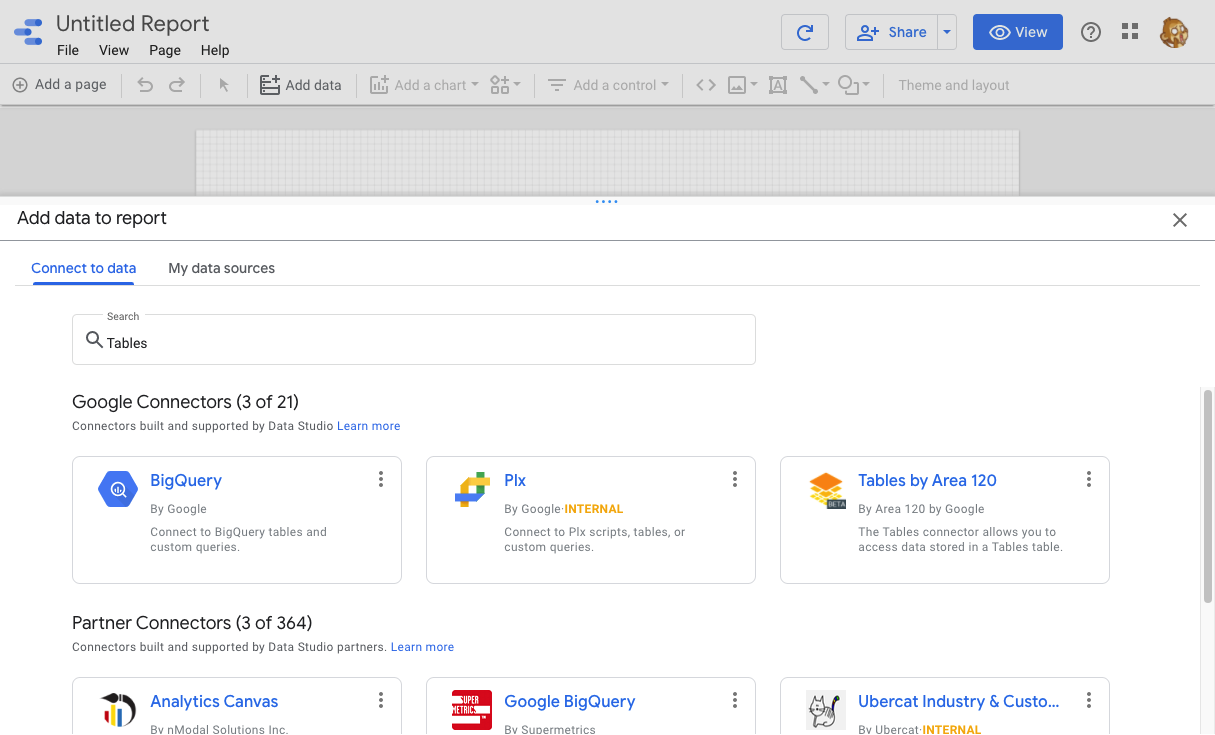Screen dimensions: 1215x735
Task: Open the help question mark icon
Action: coord(1091,32)
